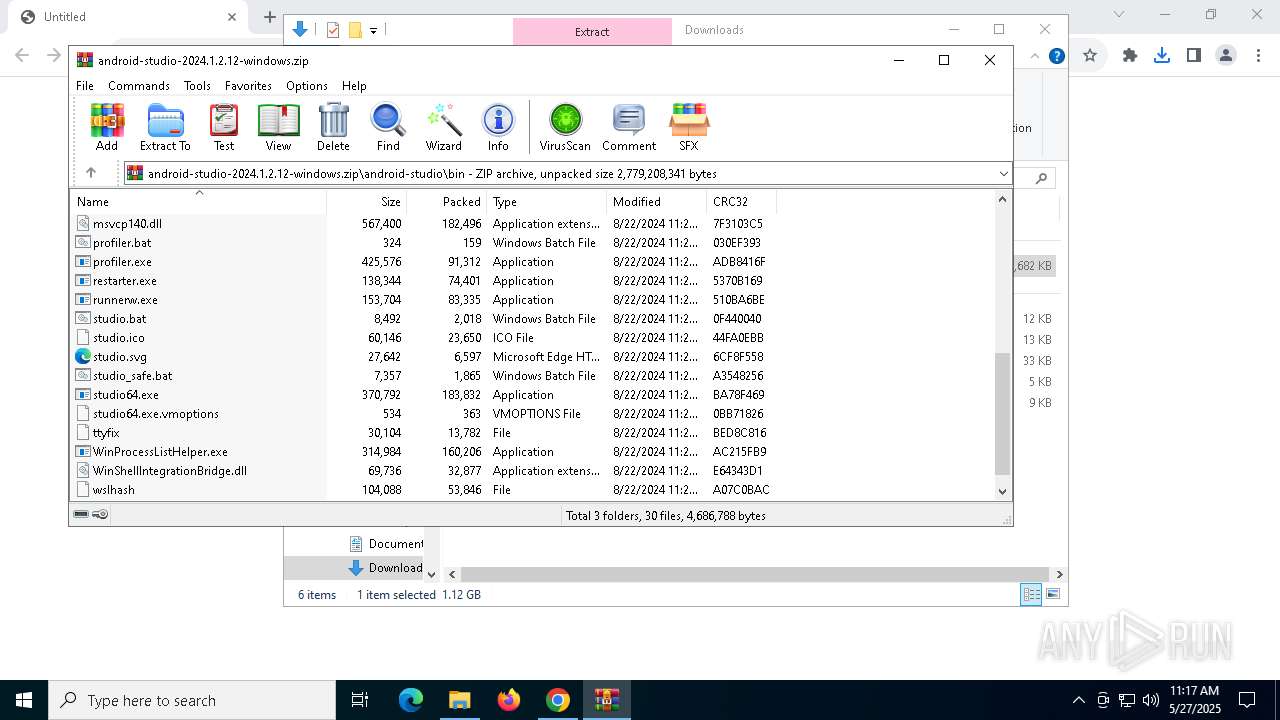This screenshot has height=720, width=1280.
Task: Open the File menu
Action: pyautogui.click(x=85, y=86)
